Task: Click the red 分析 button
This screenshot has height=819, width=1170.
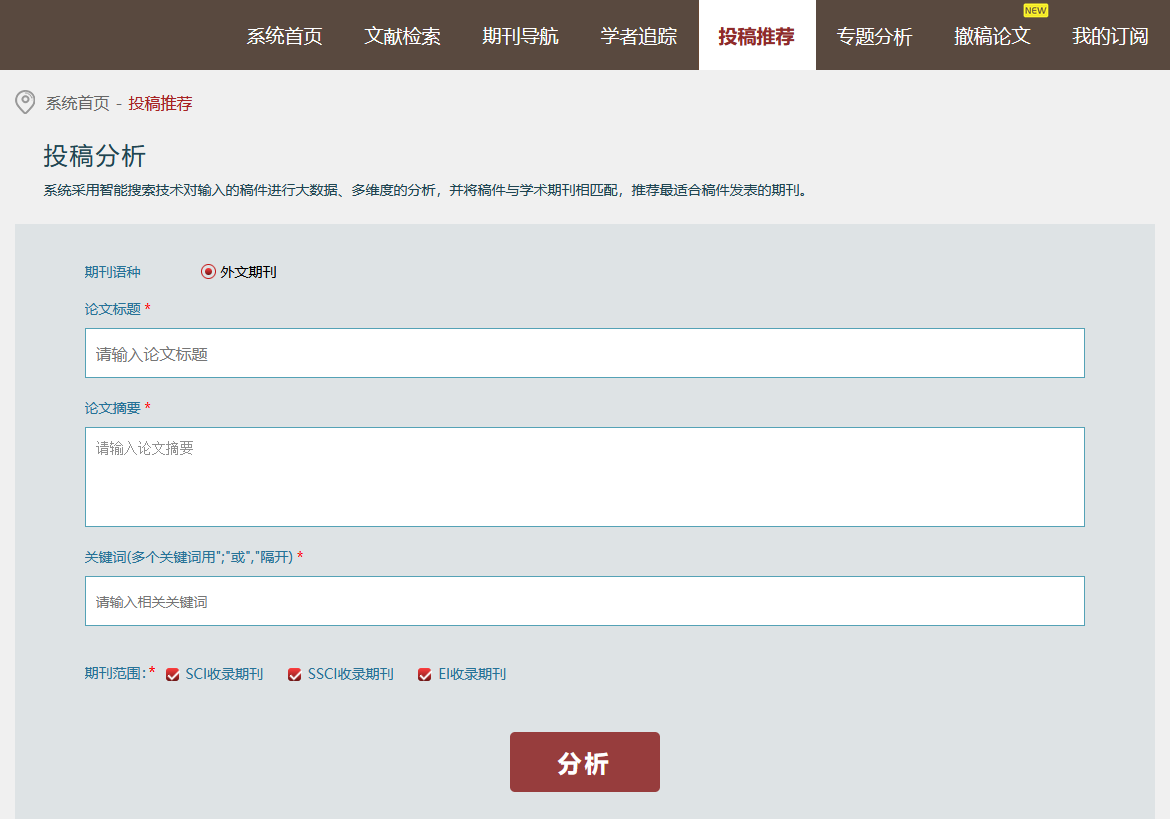Action: pos(584,762)
